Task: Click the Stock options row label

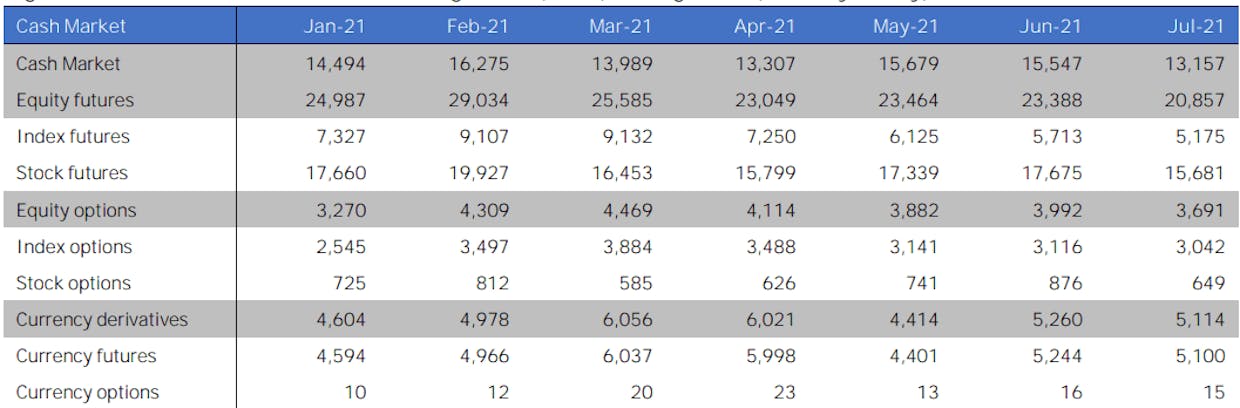Action: pyautogui.click(x=73, y=283)
